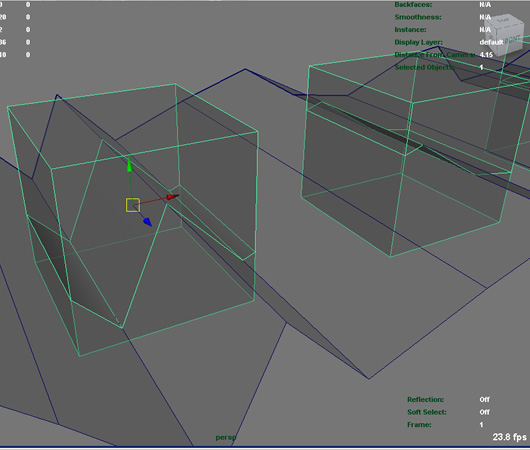Click the 'Display Layer:' HUD label
The image size is (530, 450).
418,42
